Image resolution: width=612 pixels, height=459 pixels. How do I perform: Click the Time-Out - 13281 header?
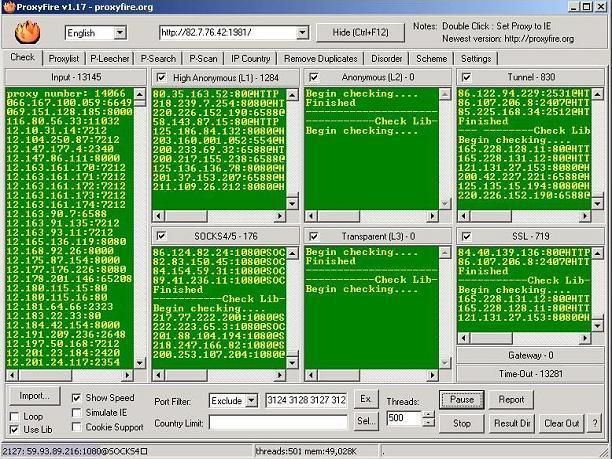click(x=530, y=374)
